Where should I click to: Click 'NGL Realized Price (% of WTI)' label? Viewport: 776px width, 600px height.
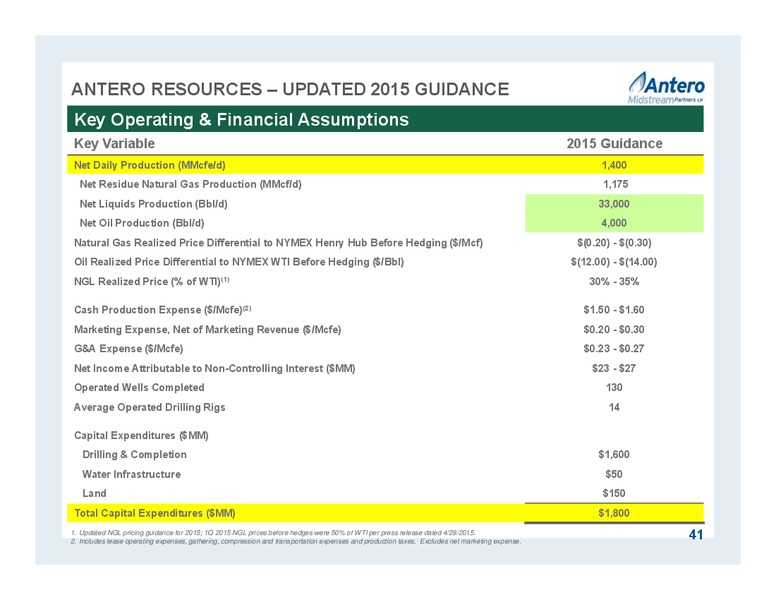[x=151, y=281]
